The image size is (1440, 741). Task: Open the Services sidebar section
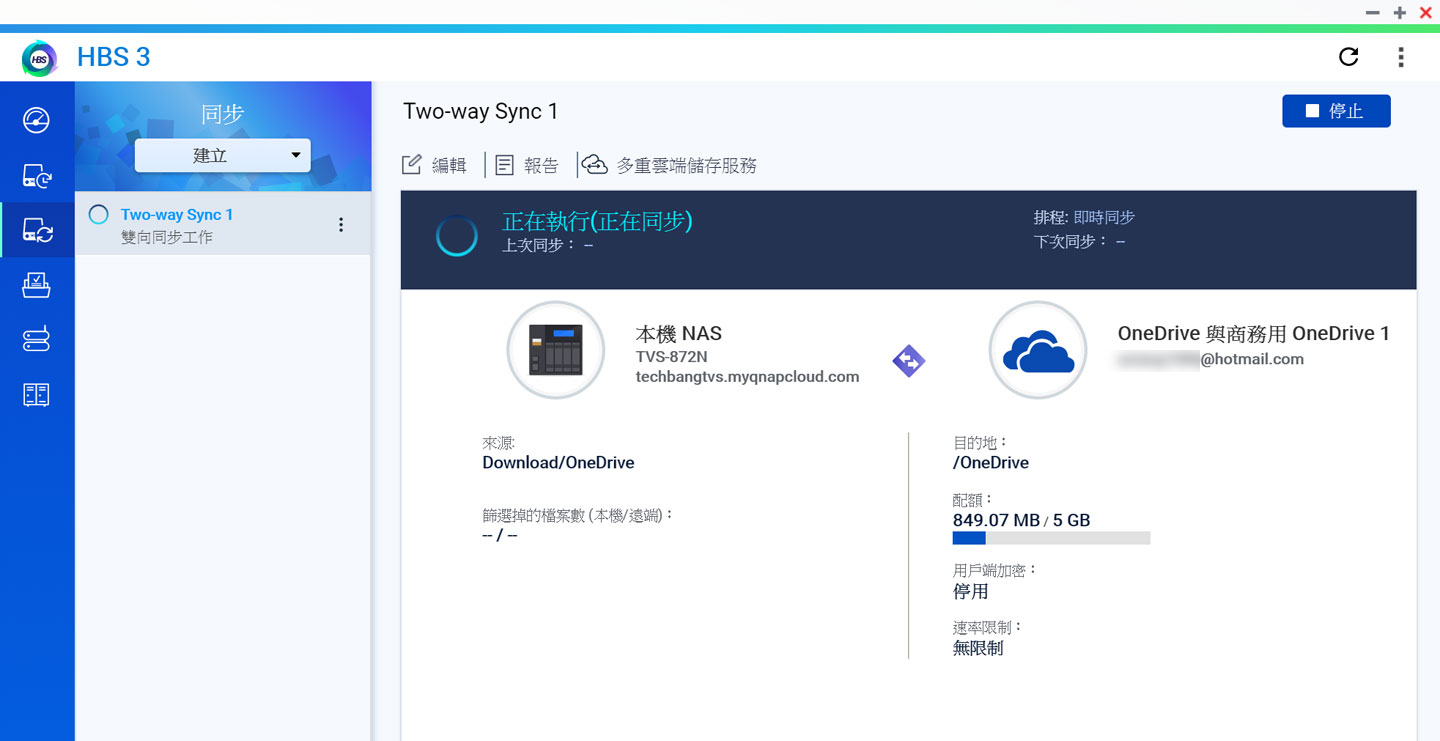point(37,340)
